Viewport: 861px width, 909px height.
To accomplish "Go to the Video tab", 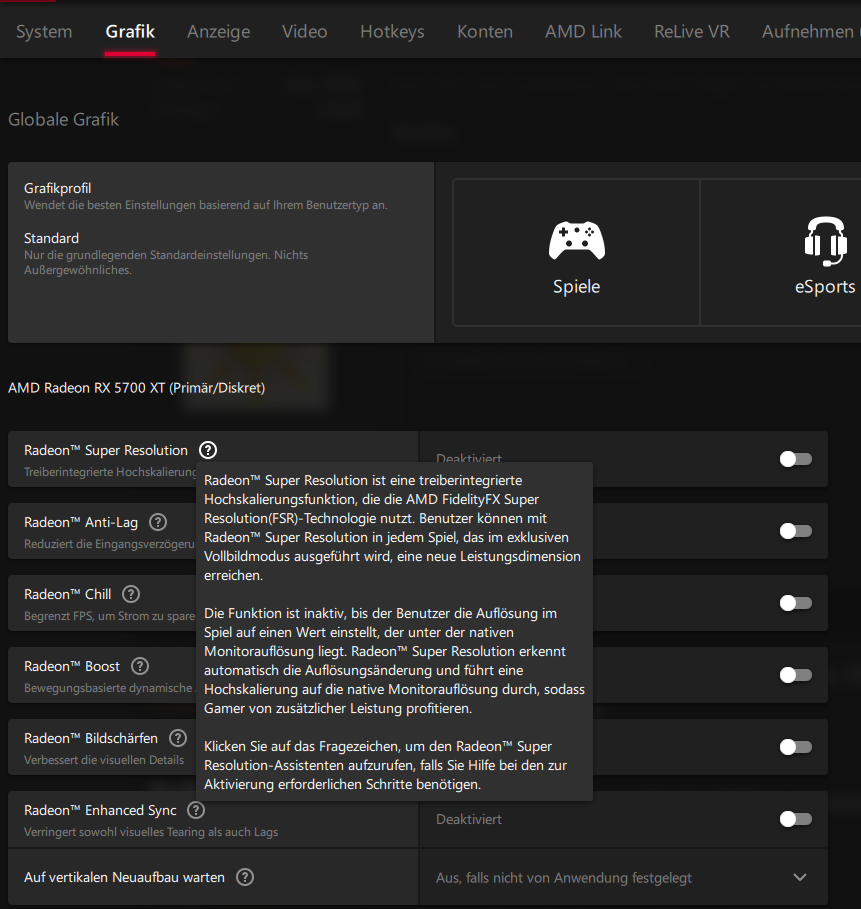I will pos(304,31).
